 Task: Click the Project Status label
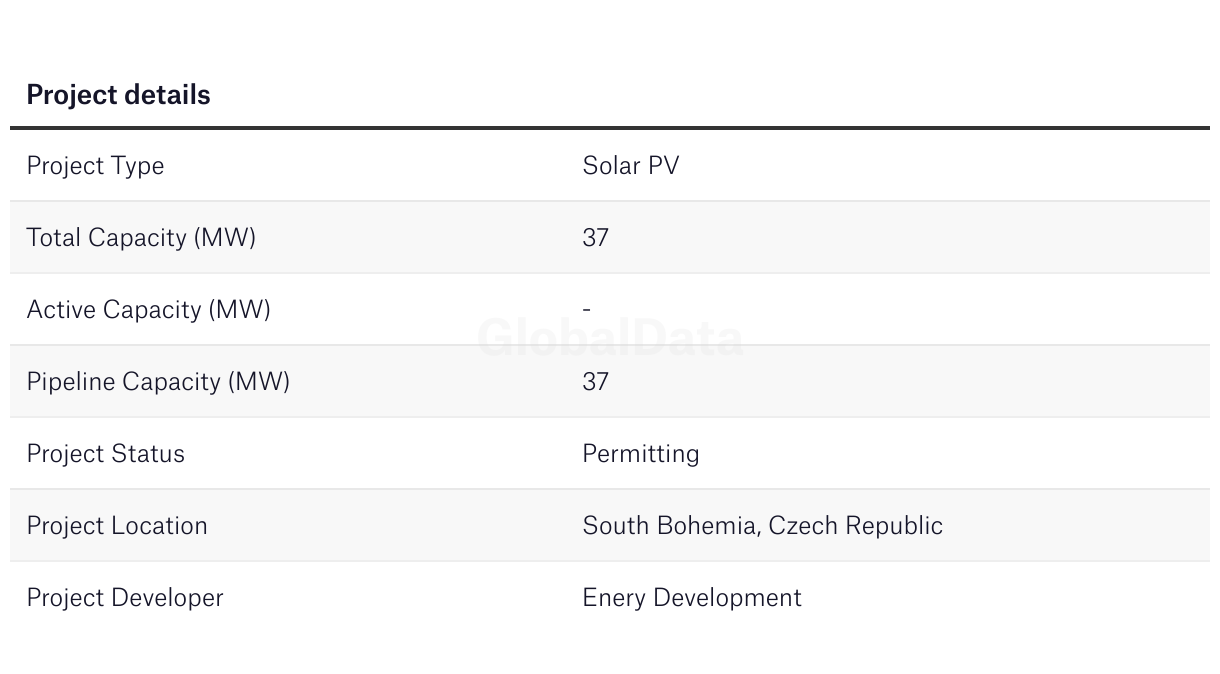point(105,454)
